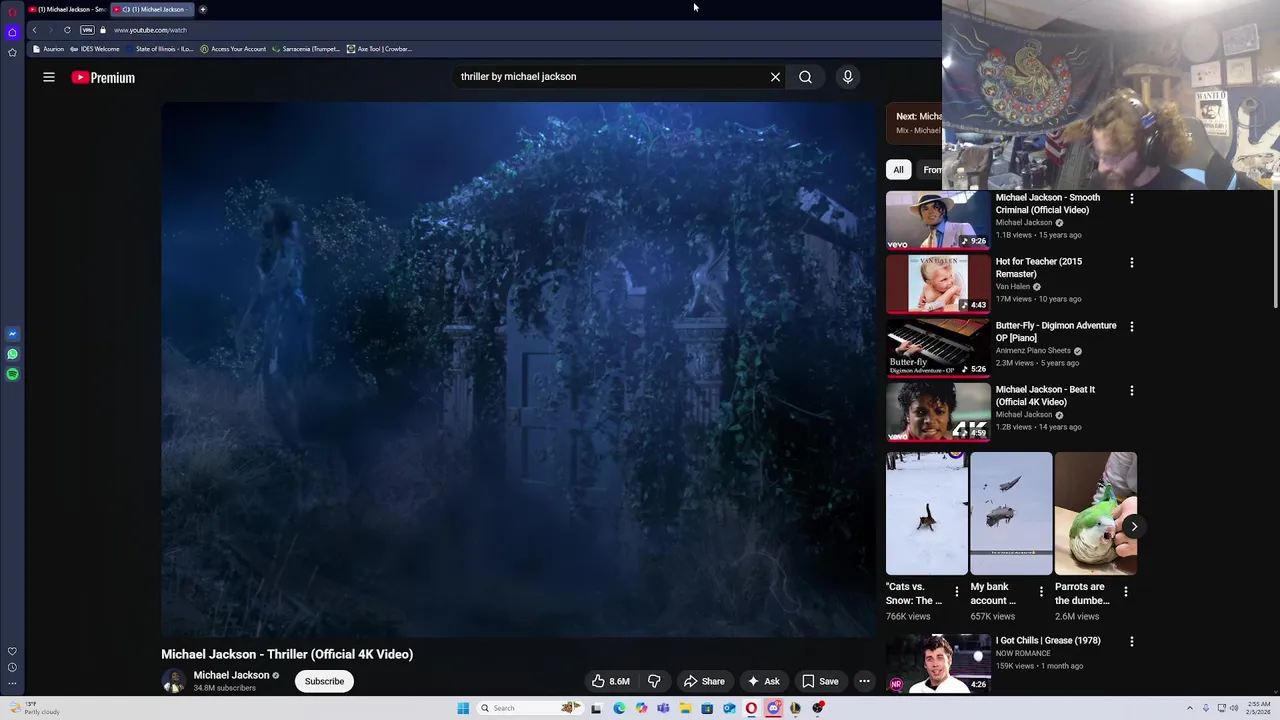Reload the current page
Screen dimensions: 1280x720
pos(67,30)
